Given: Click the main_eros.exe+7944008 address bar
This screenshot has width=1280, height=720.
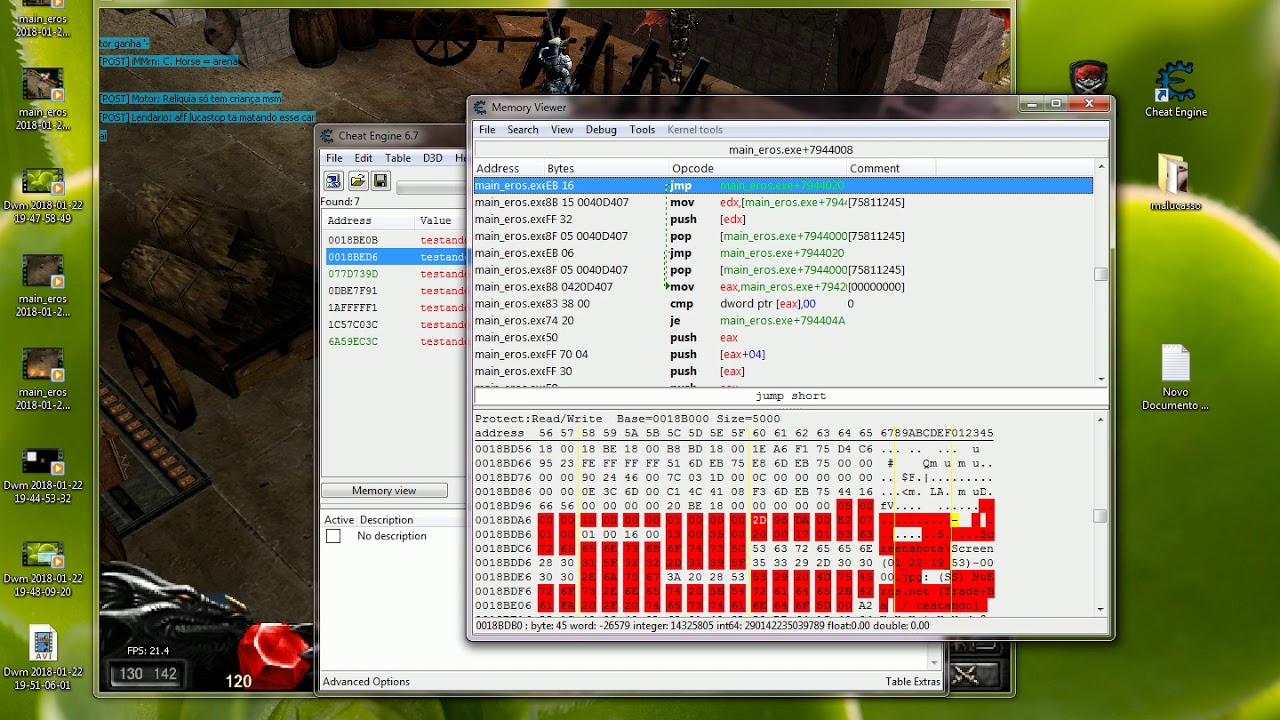Looking at the screenshot, I should tap(790, 150).
